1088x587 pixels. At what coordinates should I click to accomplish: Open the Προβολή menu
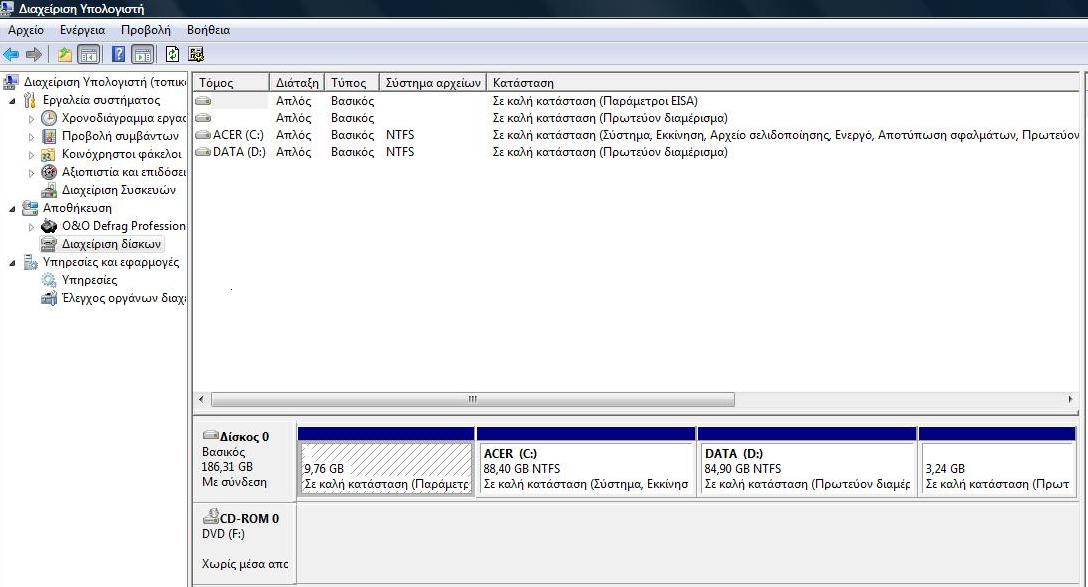point(145,30)
